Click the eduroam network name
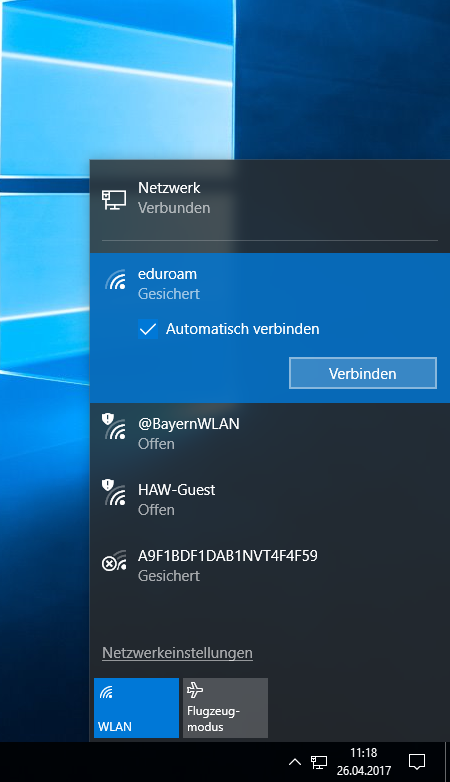This screenshot has width=450, height=782. tap(167, 274)
